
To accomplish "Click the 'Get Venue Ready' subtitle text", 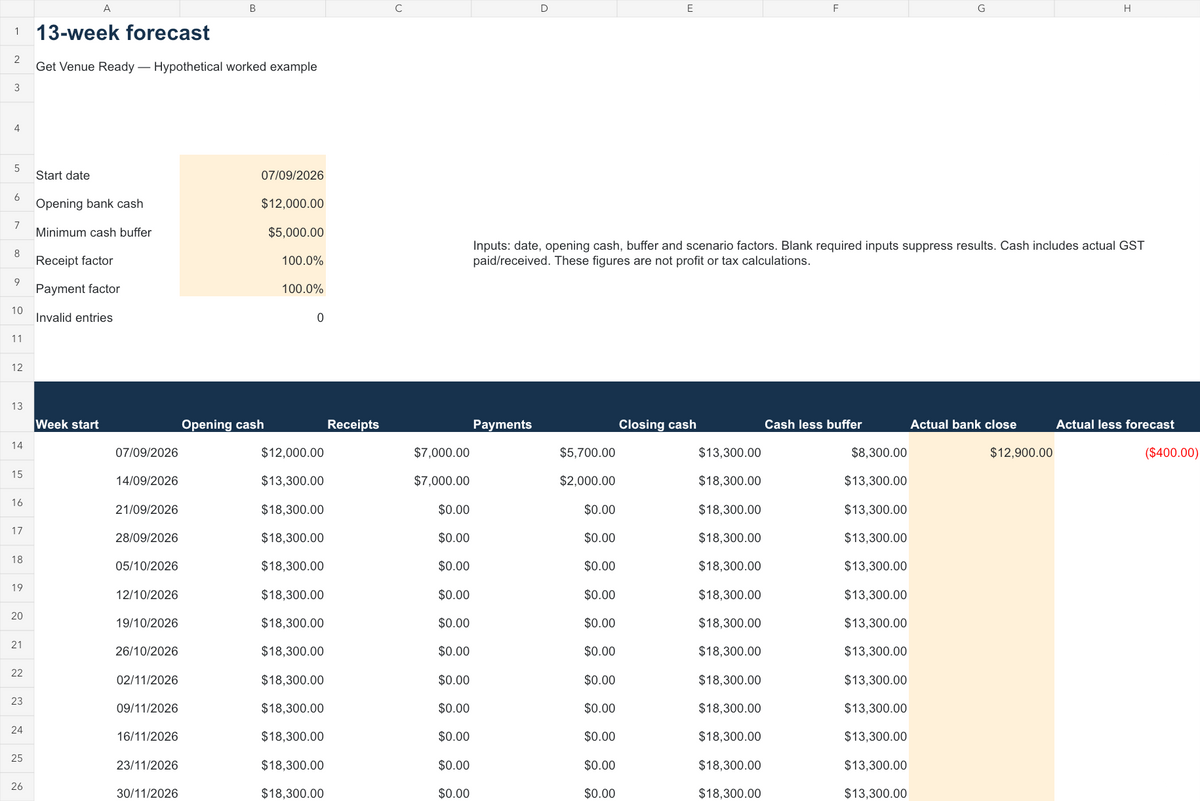I will 176,67.
